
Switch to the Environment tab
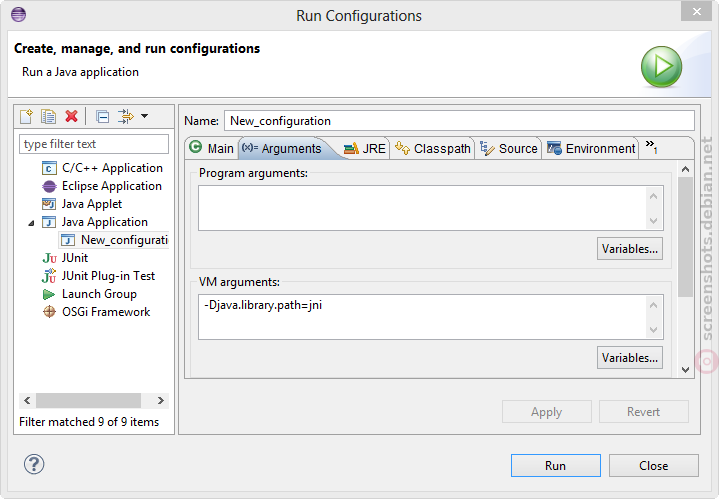click(x=591, y=149)
